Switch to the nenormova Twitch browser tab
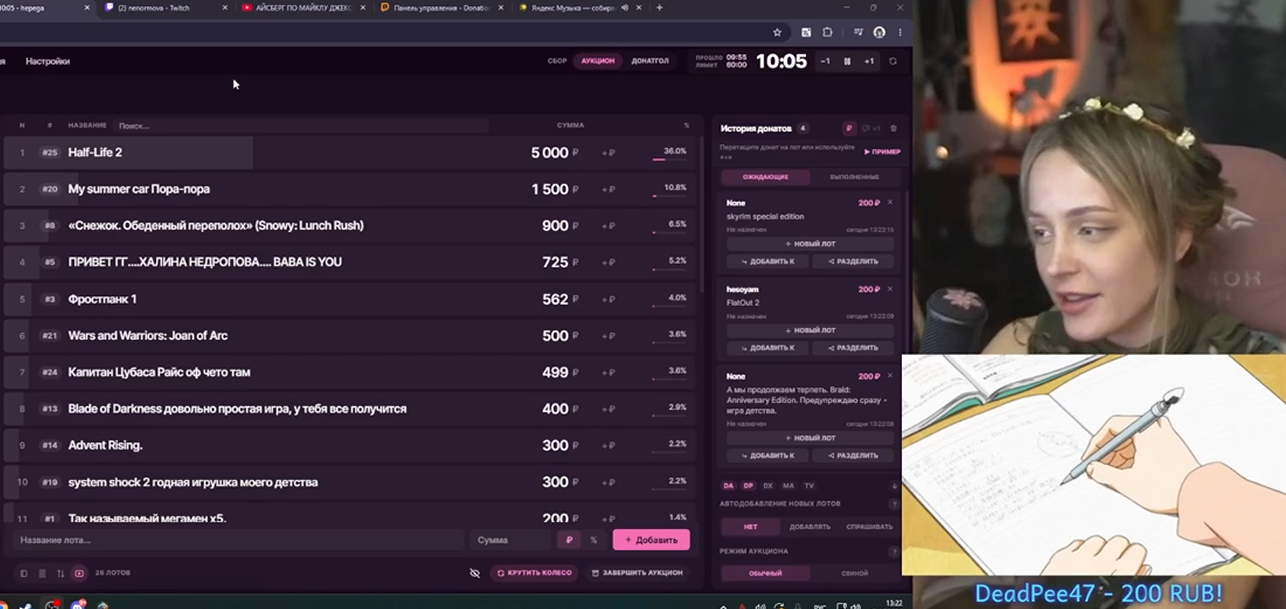Image resolution: width=1286 pixels, height=609 pixels. pos(165,7)
